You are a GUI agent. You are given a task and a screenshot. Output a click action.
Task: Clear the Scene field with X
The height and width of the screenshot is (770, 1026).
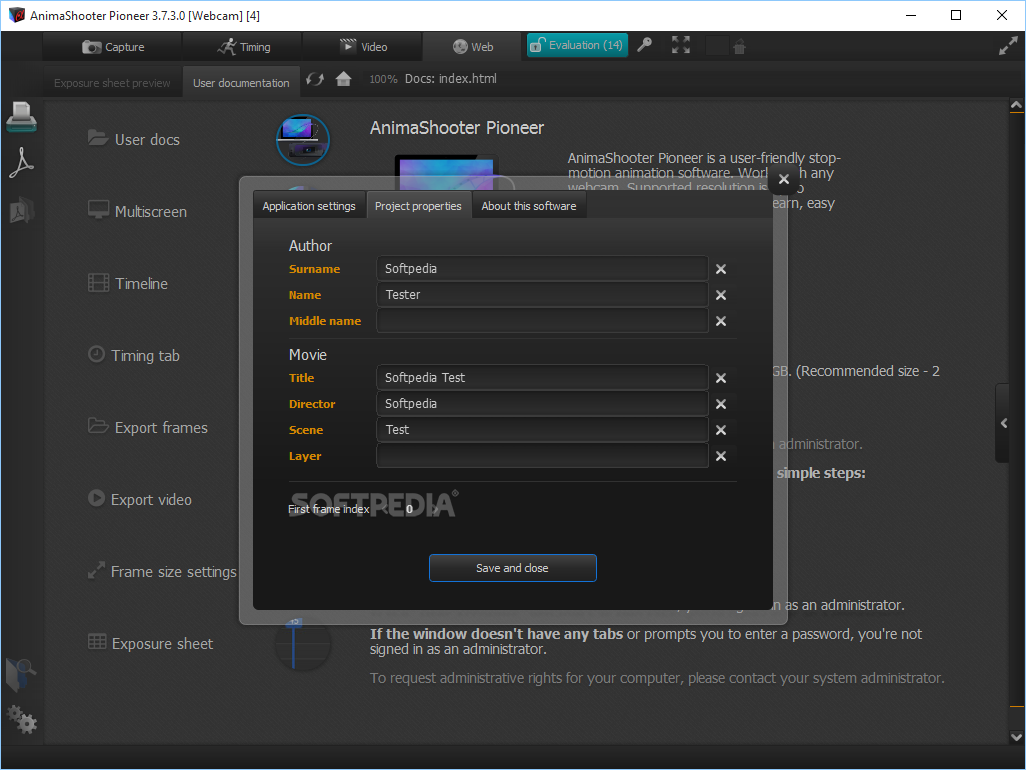click(x=720, y=430)
